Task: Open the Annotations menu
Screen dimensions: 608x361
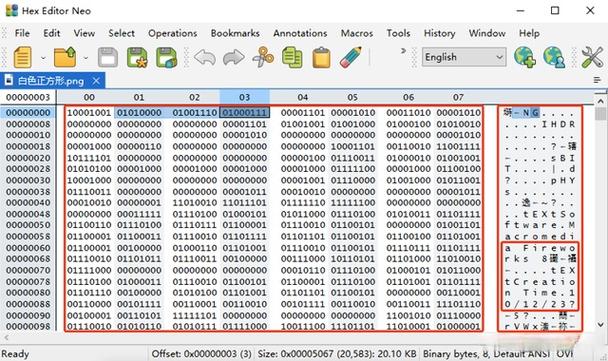Action: point(300,33)
